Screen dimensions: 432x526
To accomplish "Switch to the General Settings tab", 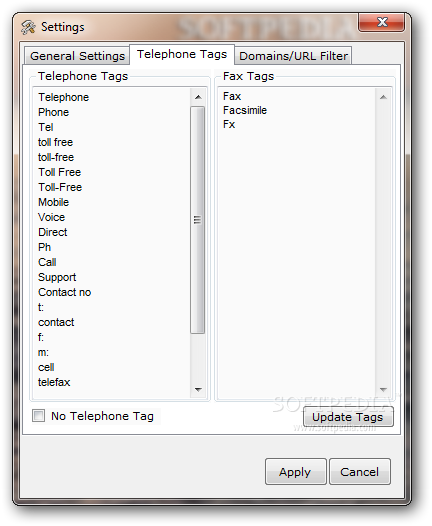I will coord(77,56).
